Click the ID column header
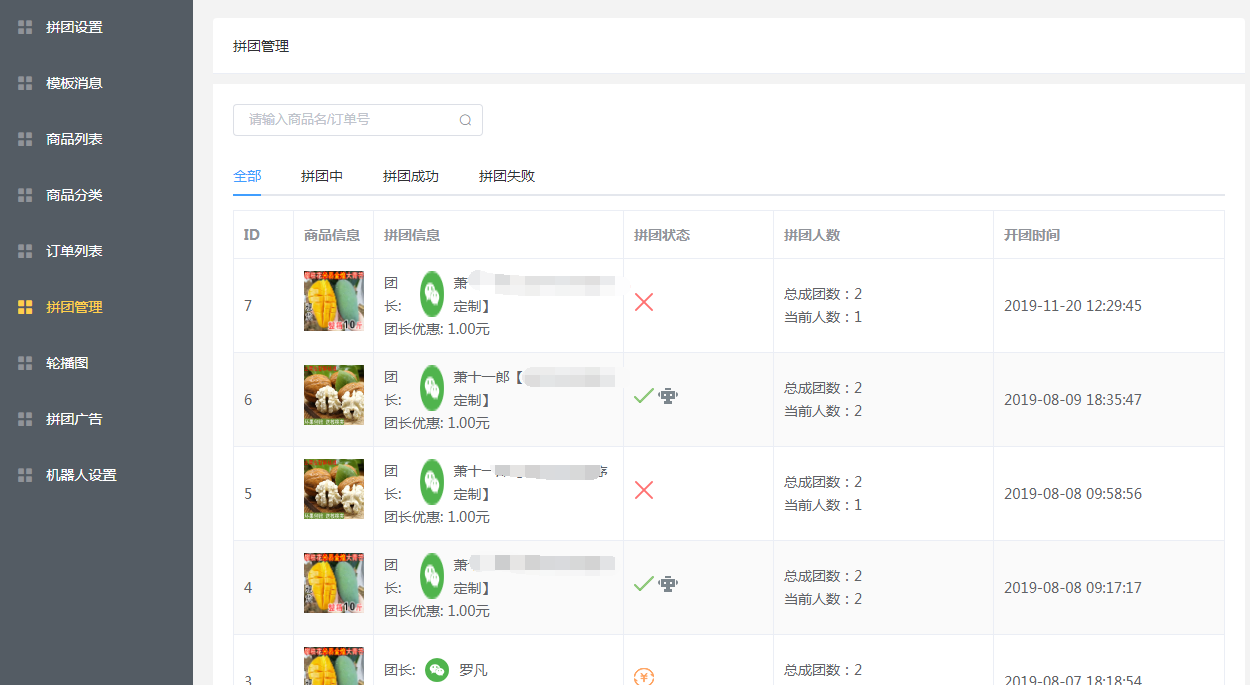Screen dimensions: 1250x685 coord(252,235)
